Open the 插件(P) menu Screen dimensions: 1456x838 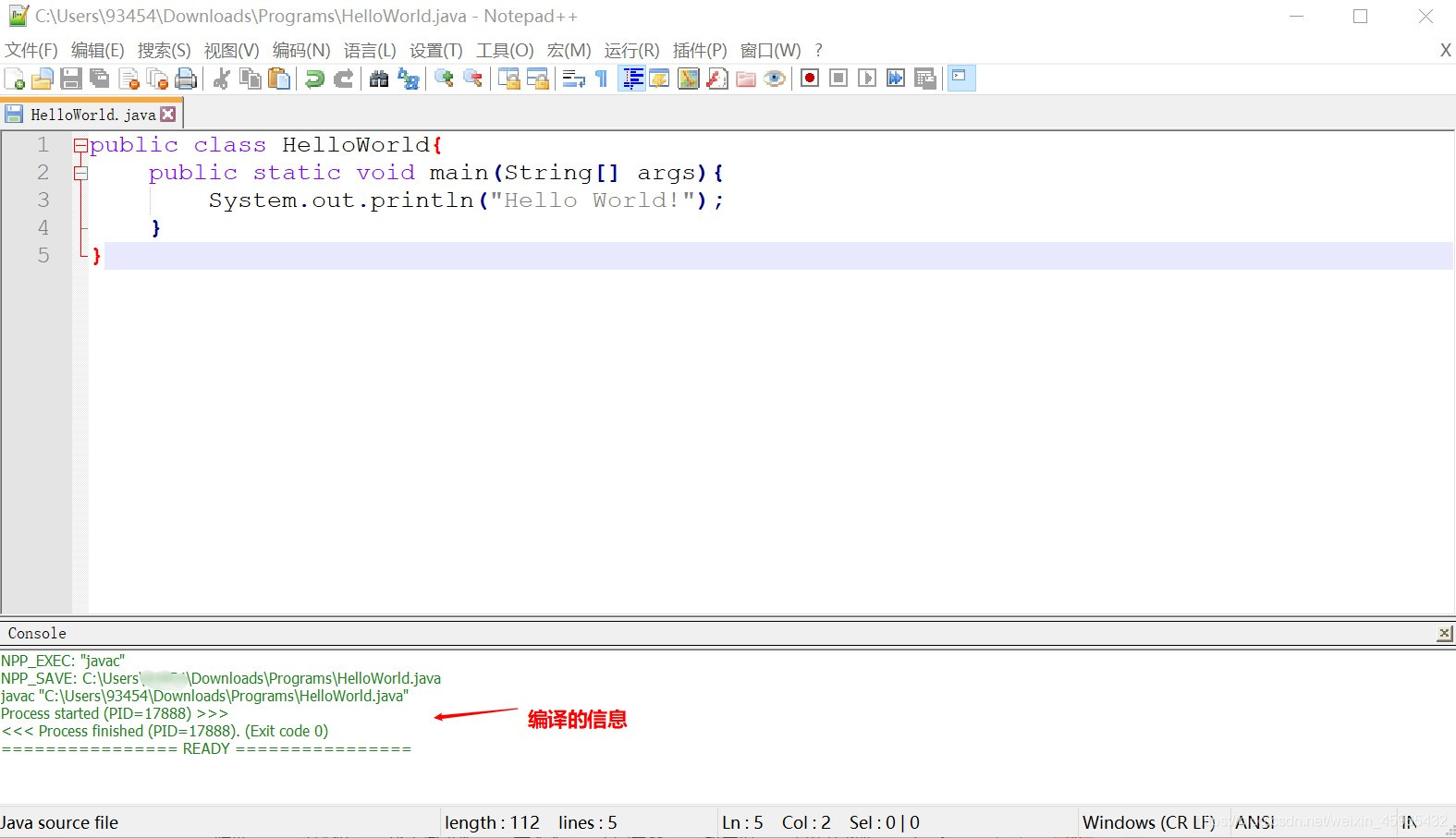700,50
